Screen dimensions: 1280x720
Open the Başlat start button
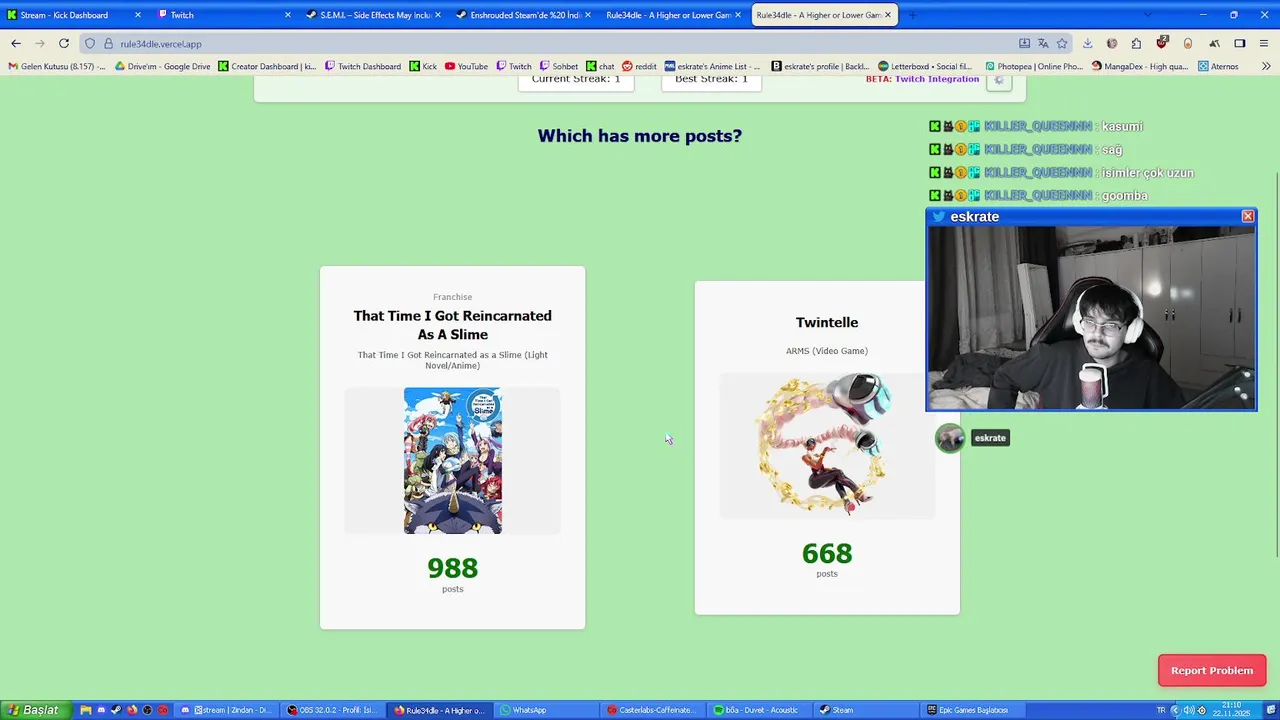pos(35,710)
